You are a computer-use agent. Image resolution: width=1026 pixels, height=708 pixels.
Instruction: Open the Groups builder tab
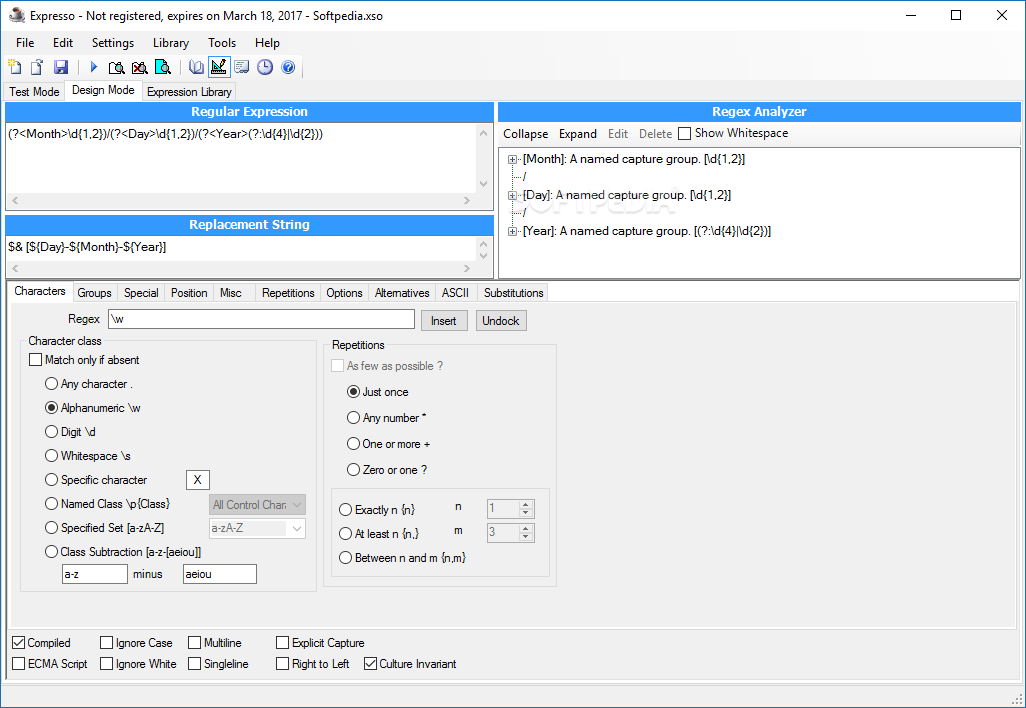coord(94,292)
